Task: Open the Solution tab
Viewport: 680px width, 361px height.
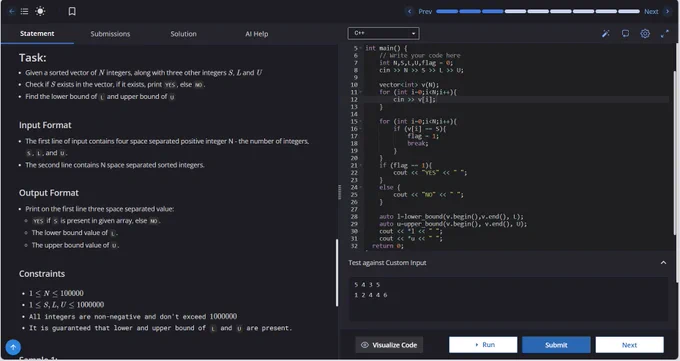Action: (x=183, y=34)
